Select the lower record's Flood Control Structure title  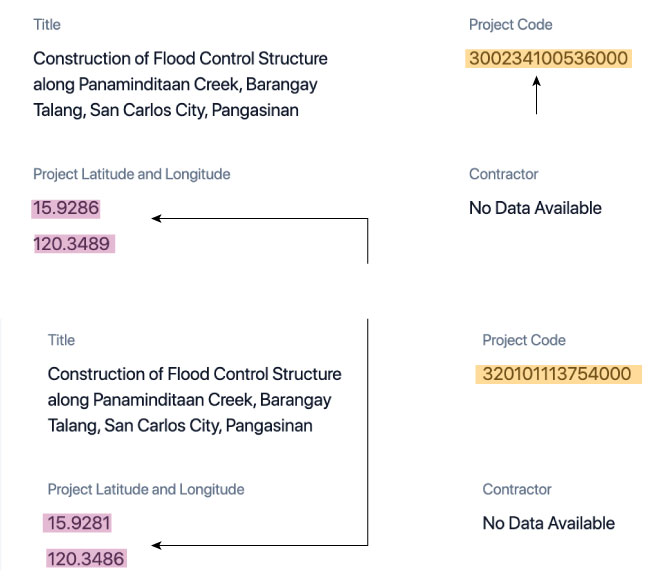click(x=194, y=400)
